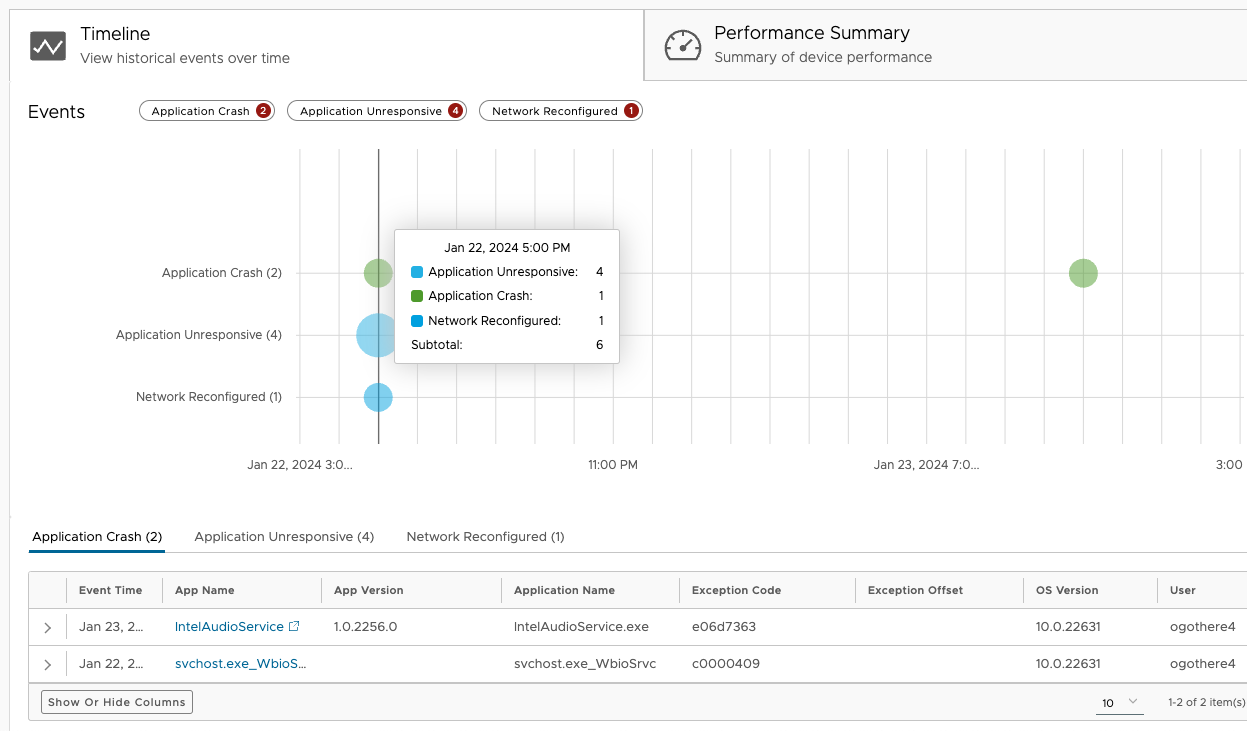This screenshot has height=731, width=1247.
Task: Expand the svchost.exe_WbioSrvc crash row
Action: [47, 664]
